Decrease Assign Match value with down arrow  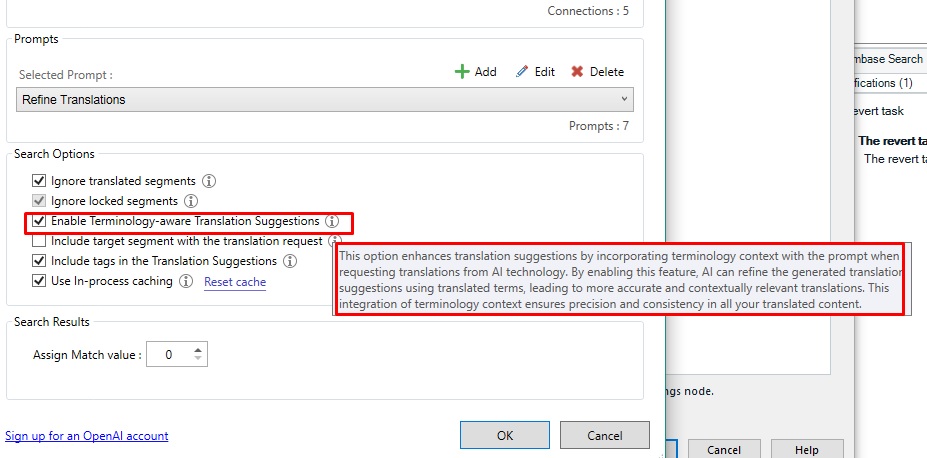point(198,359)
